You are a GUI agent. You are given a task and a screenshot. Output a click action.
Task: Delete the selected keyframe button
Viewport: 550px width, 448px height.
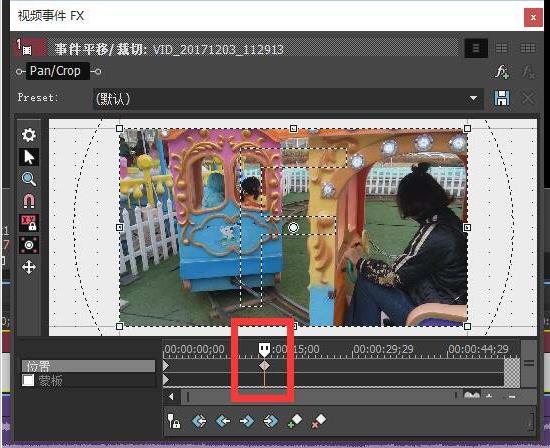(x=319, y=421)
